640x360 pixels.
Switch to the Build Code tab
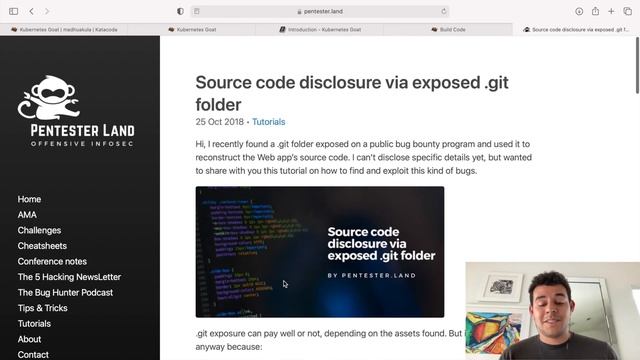pyautogui.click(x=448, y=29)
